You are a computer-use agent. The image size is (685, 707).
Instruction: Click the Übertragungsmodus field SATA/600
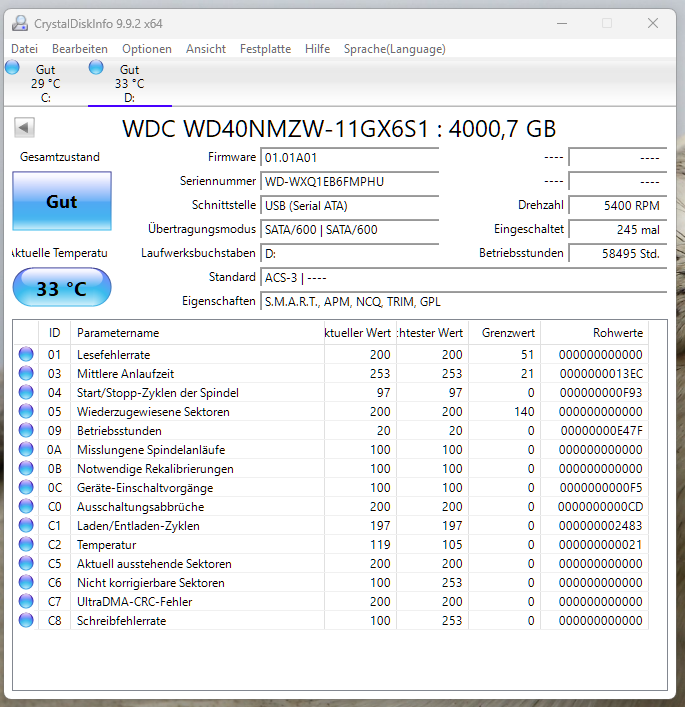point(349,230)
